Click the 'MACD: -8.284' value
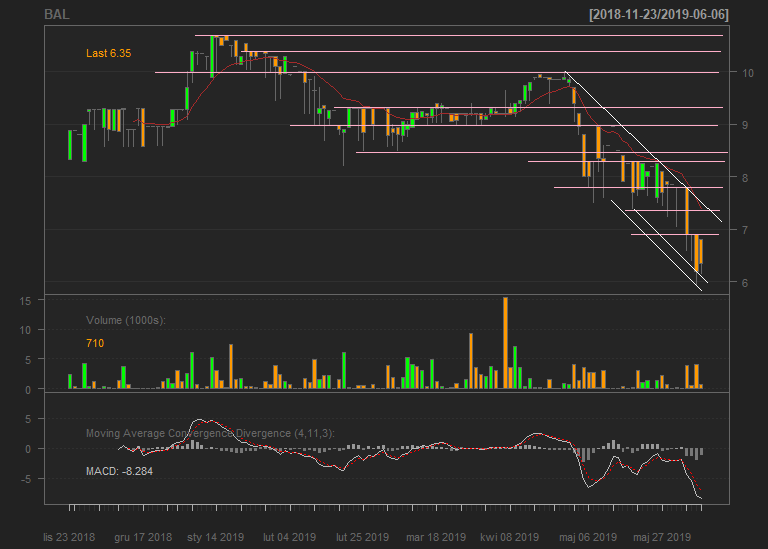The height and width of the screenshot is (549, 768). coord(120,471)
